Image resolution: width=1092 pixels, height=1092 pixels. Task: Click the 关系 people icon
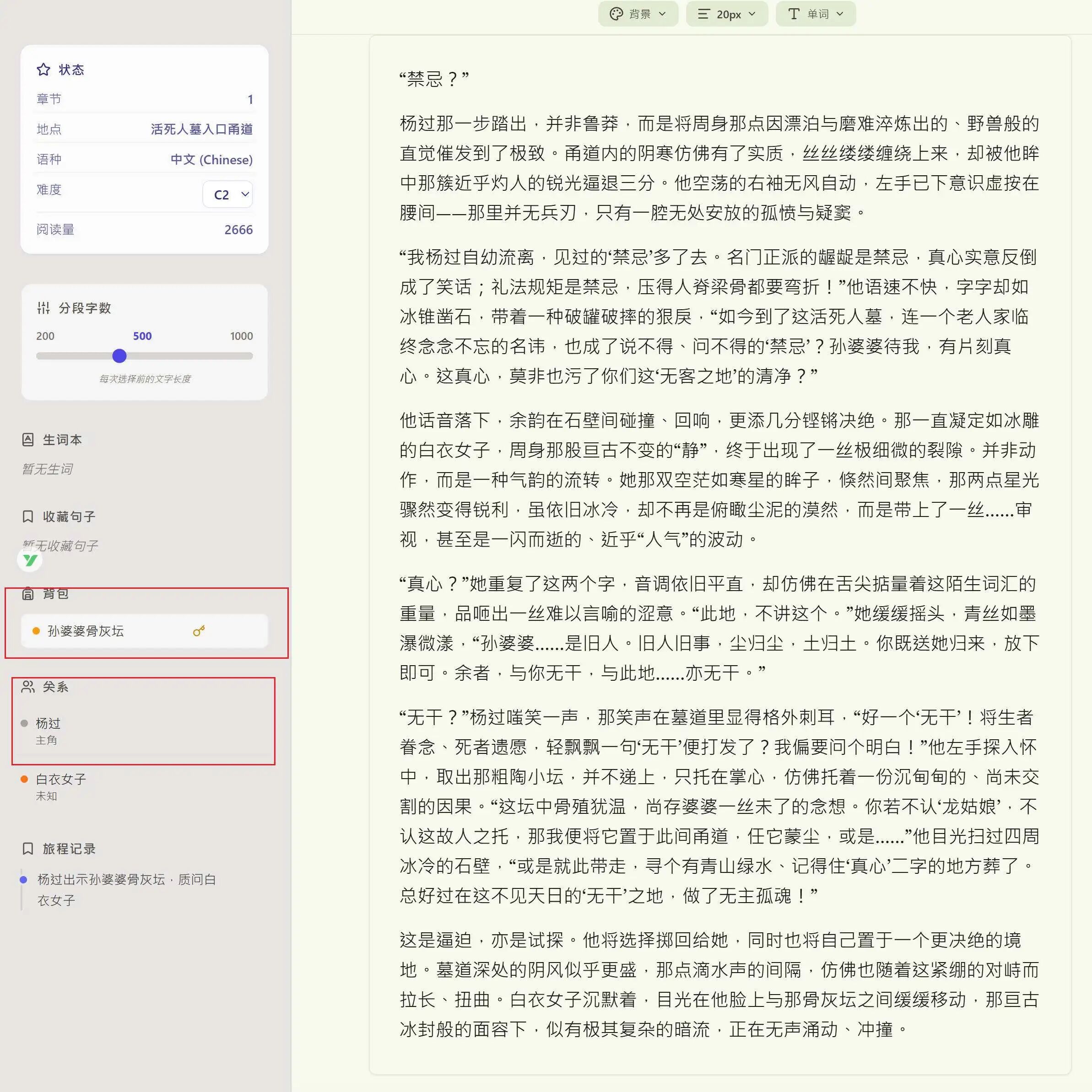point(29,687)
